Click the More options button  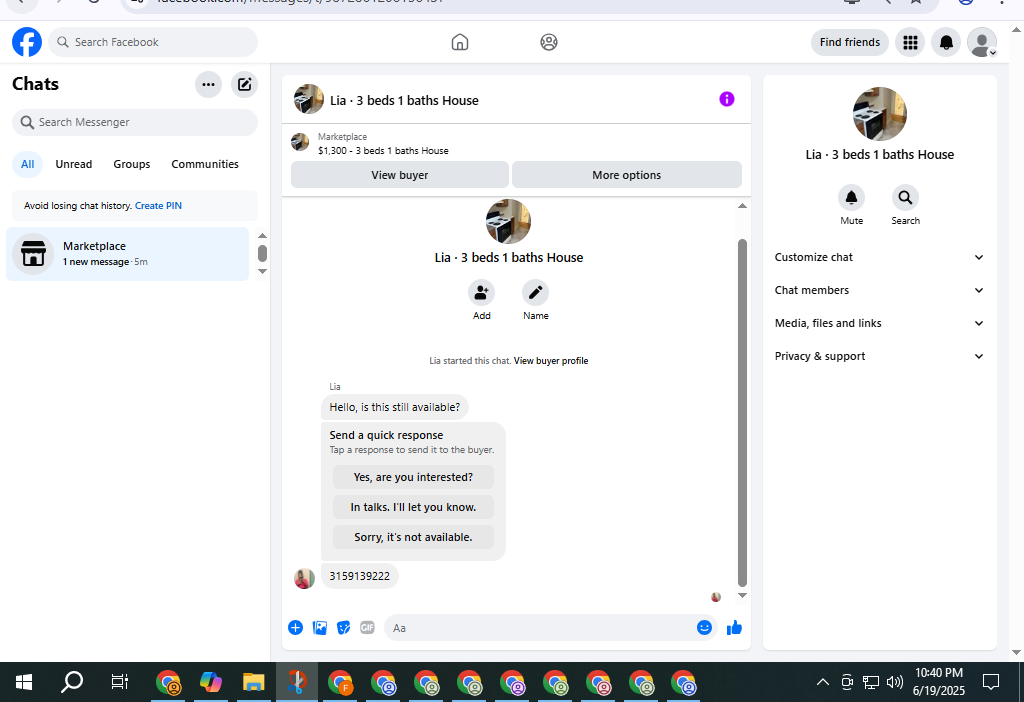click(626, 175)
